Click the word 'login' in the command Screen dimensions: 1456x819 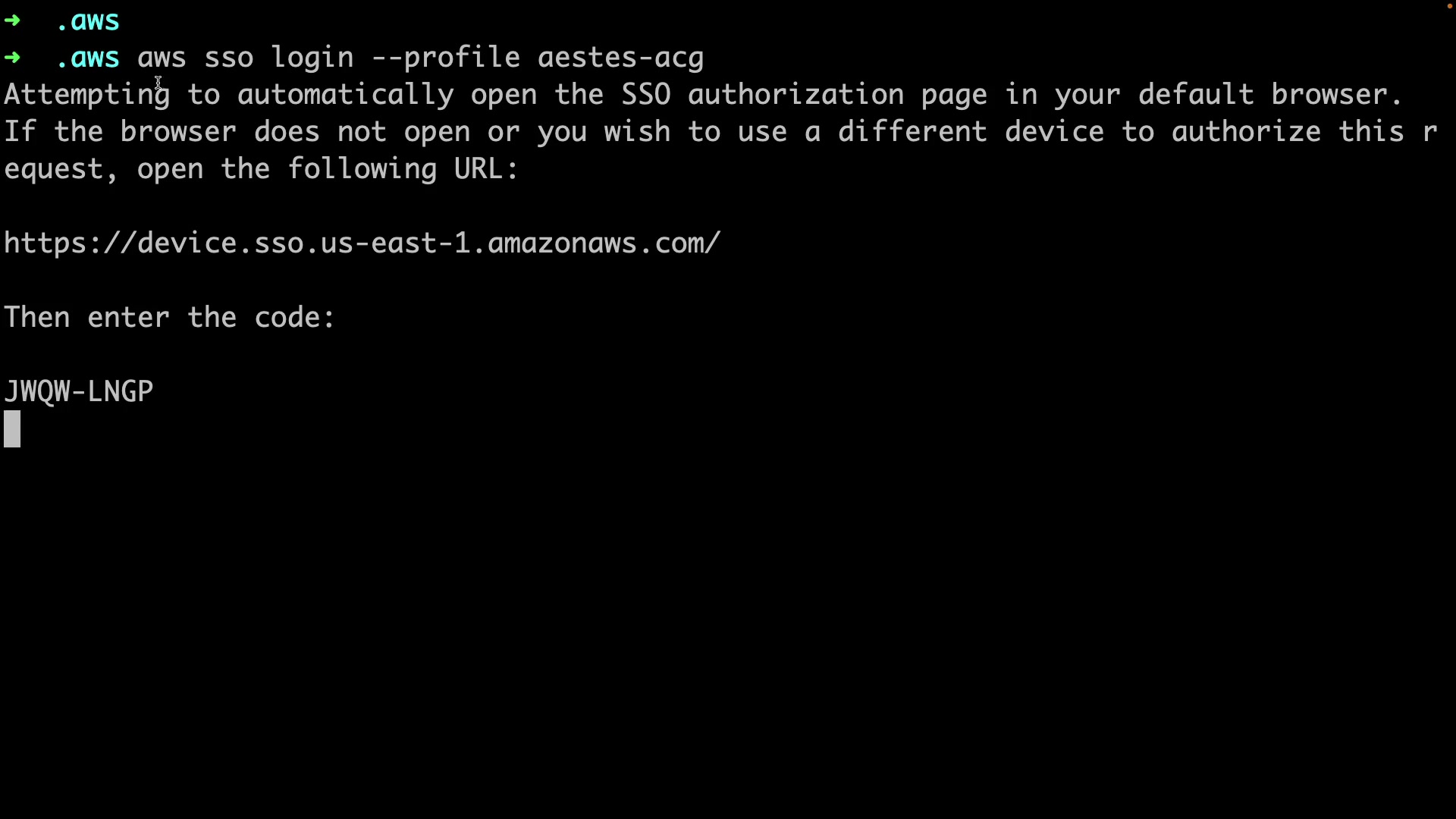click(312, 58)
